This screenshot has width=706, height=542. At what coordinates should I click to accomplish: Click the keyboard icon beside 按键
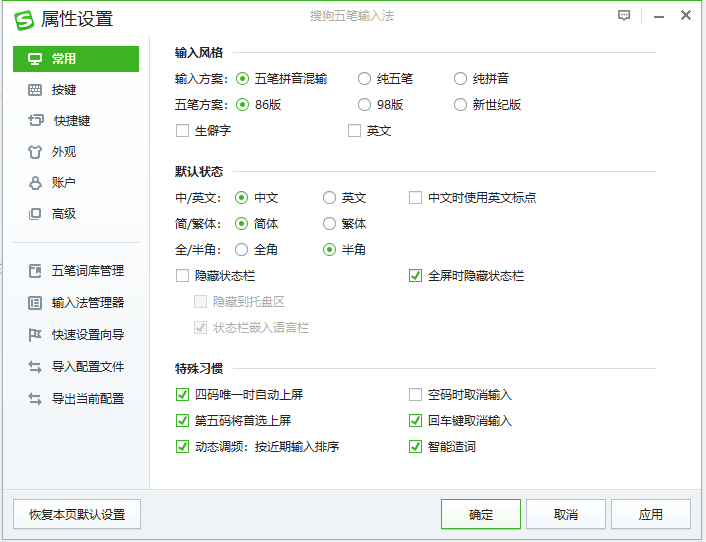pos(35,90)
